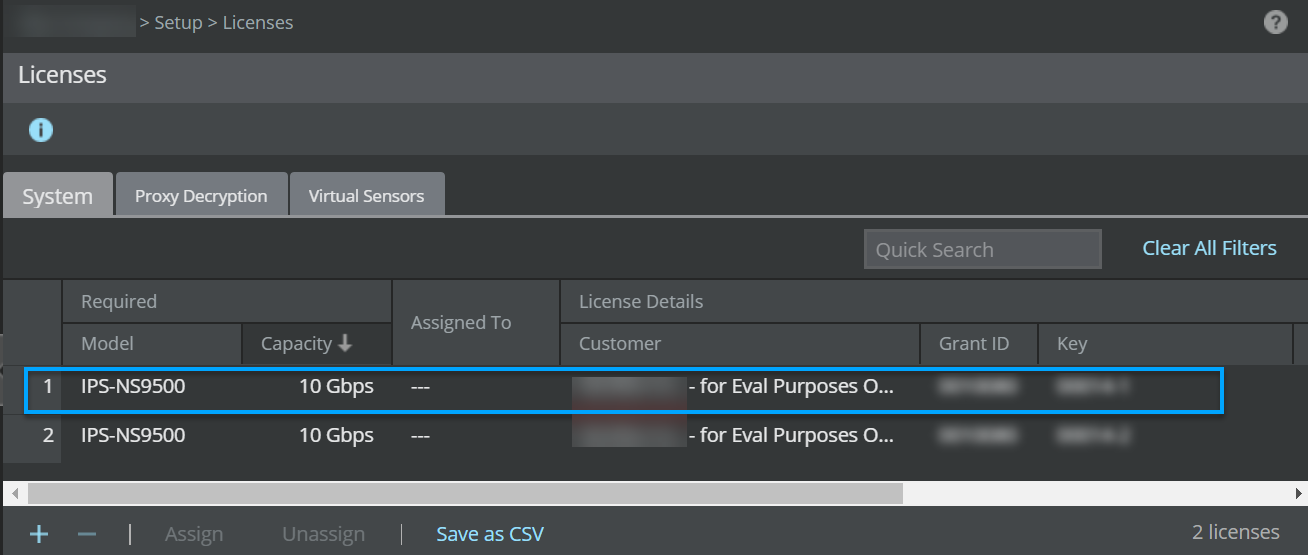Switch to the System tab

click(57, 196)
